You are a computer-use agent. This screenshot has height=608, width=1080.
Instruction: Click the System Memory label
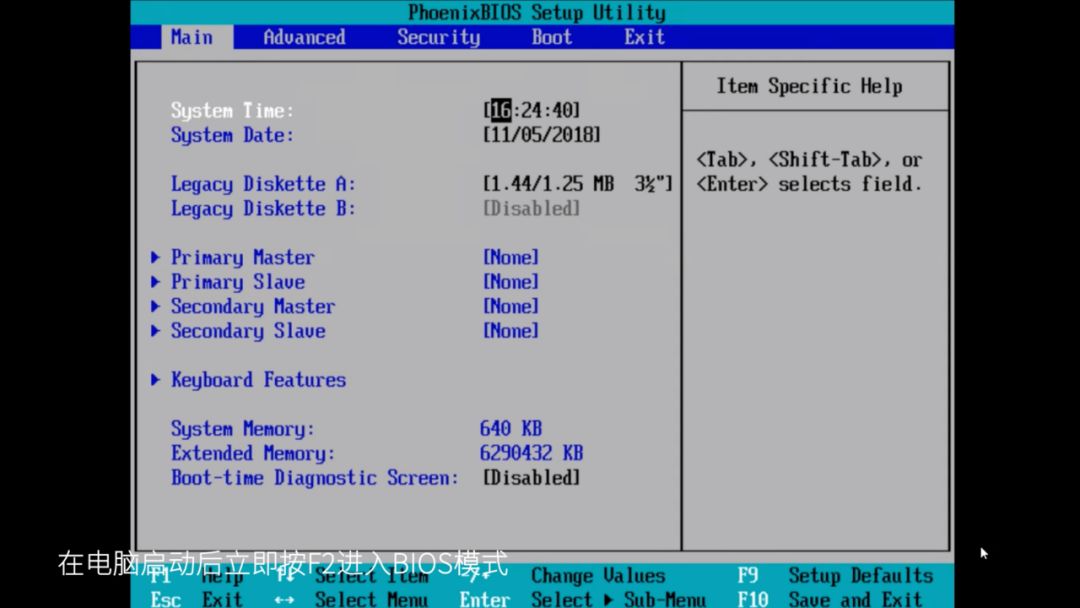click(x=242, y=429)
